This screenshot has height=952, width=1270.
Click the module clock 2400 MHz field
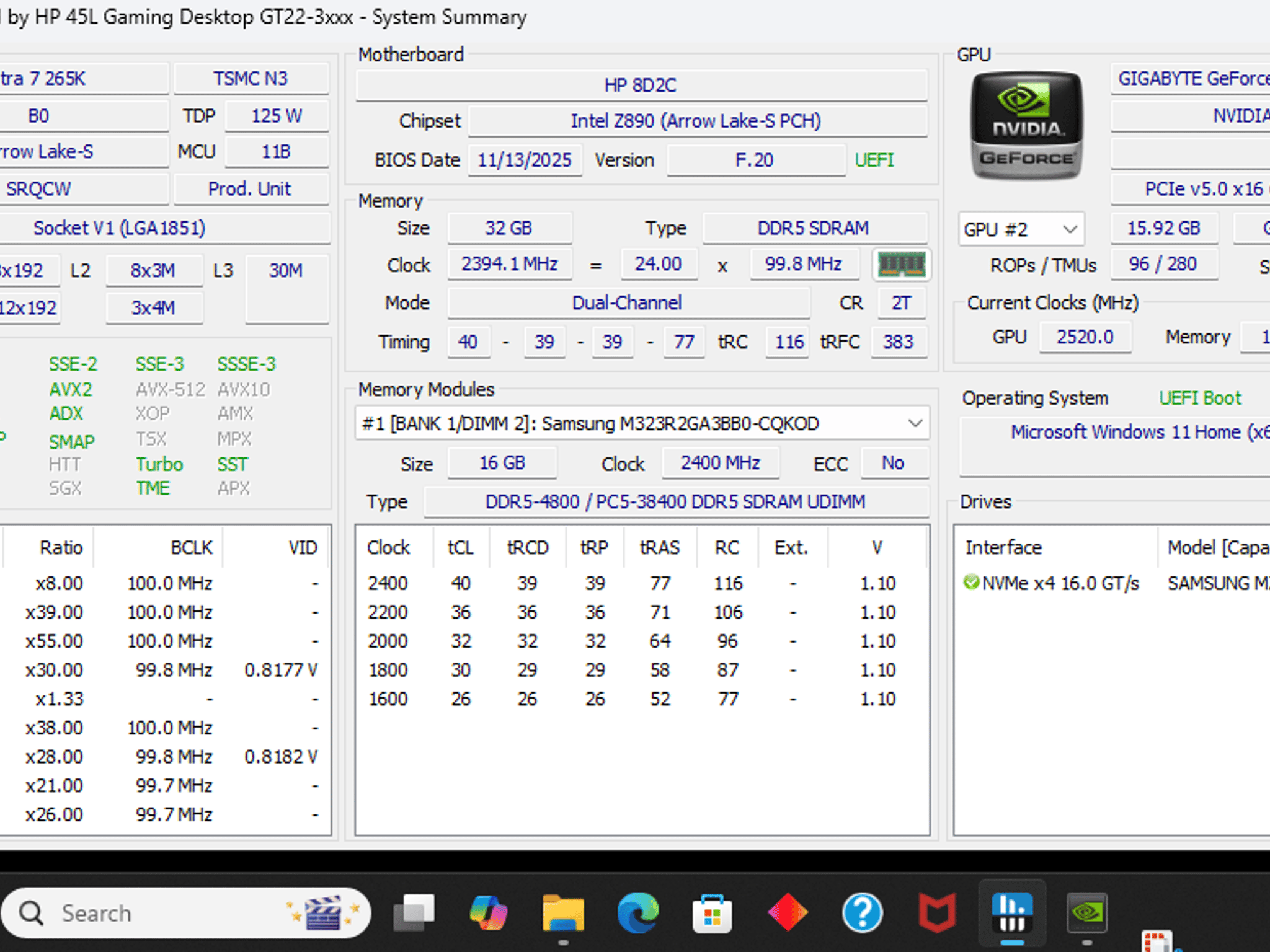pyautogui.click(x=721, y=462)
